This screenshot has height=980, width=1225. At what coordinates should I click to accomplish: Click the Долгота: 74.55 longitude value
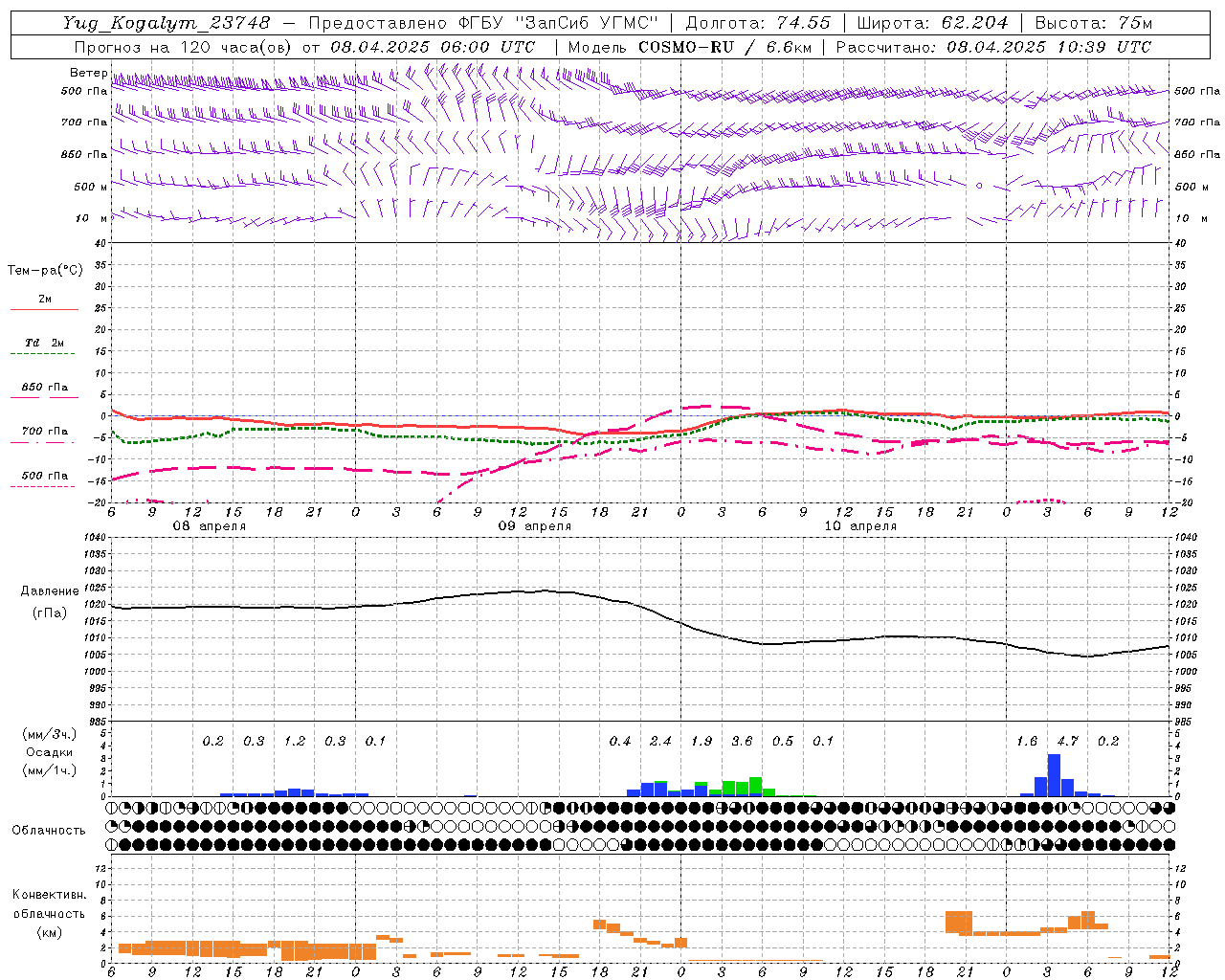click(x=758, y=23)
